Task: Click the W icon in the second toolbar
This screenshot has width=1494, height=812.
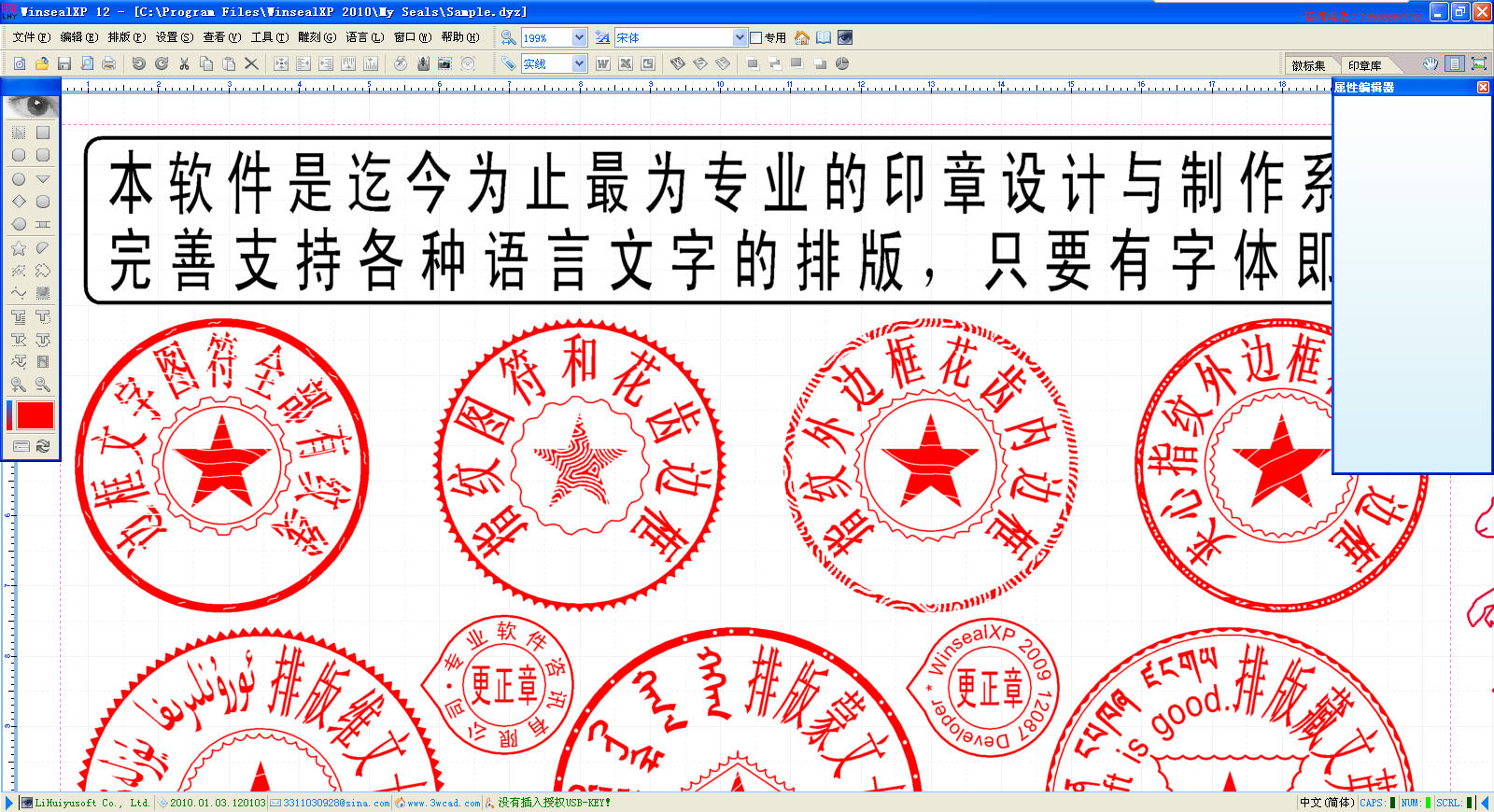Action: click(x=603, y=63)
